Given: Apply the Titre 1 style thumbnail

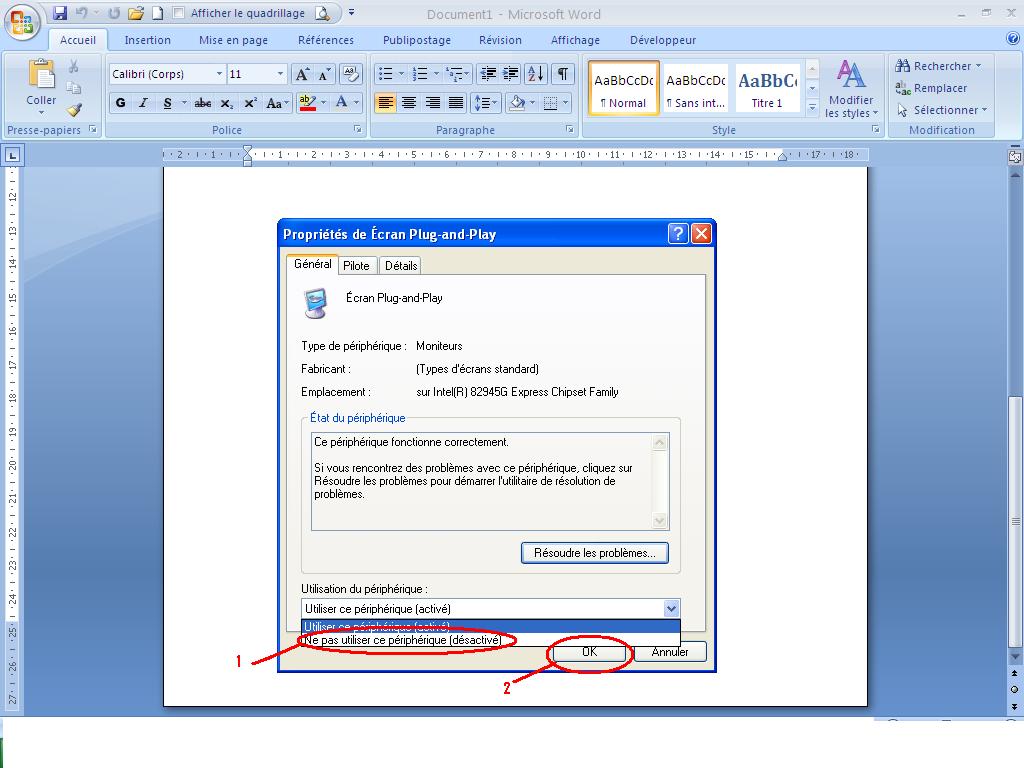Looking at the screenshot, I should pos(767,88).
